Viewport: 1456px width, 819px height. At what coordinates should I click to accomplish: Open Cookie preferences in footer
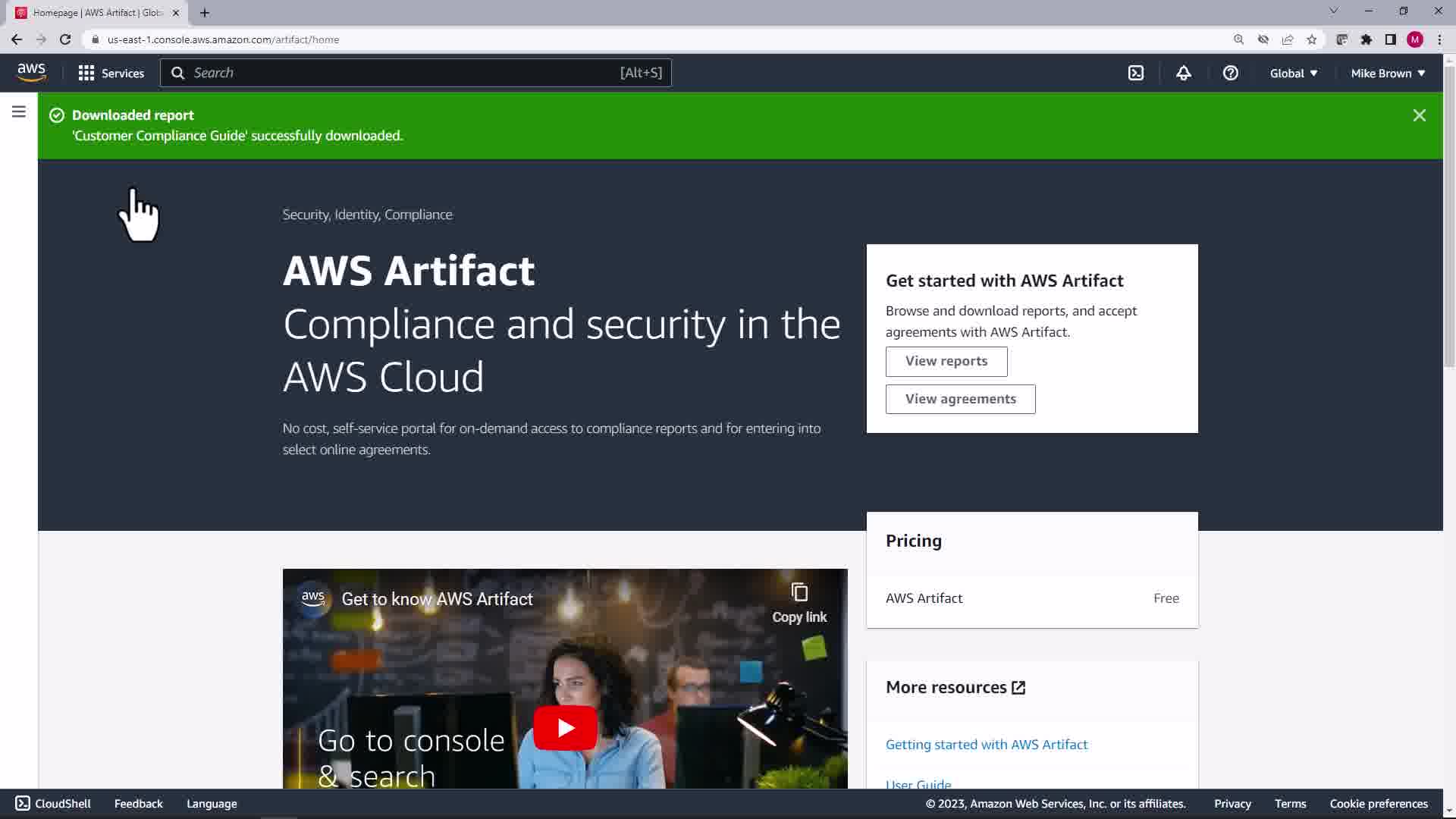1378,803
